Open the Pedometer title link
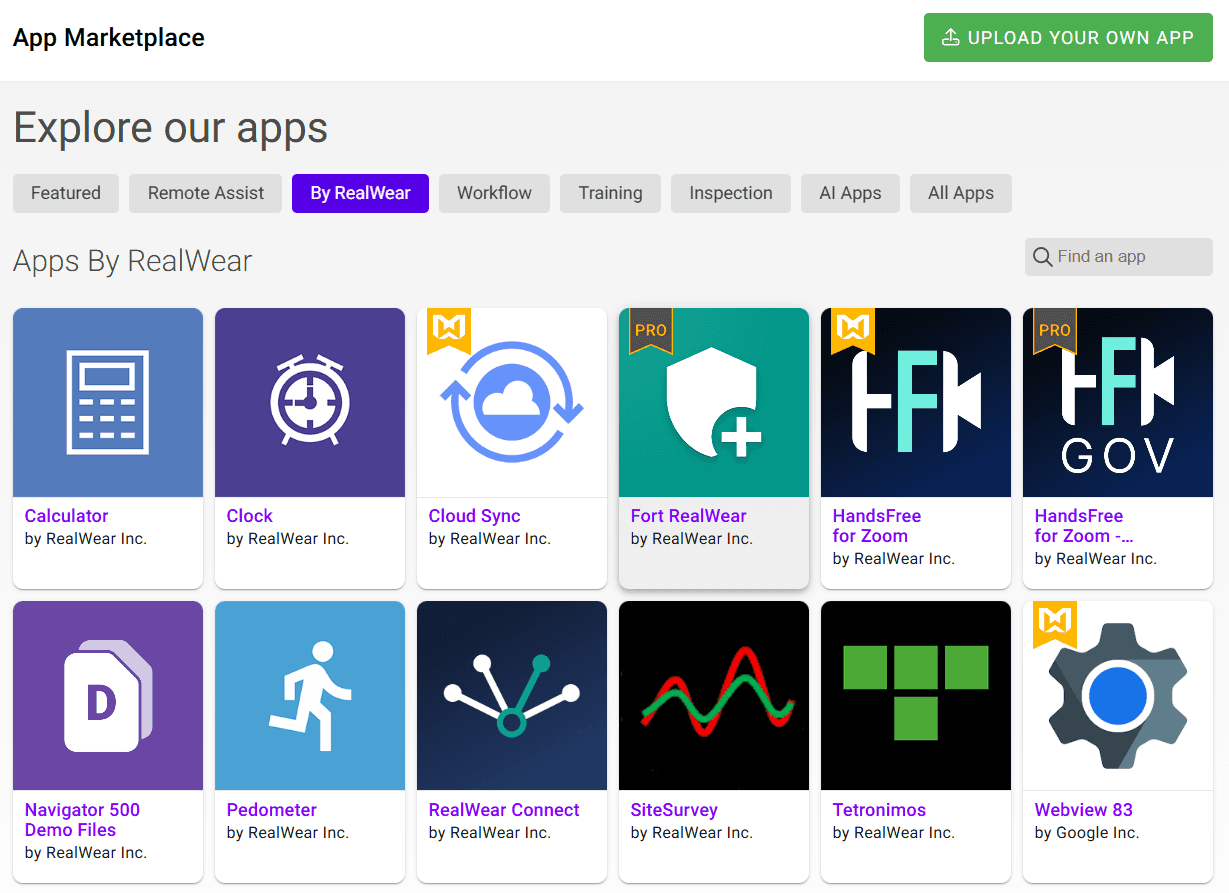The width and height of the screenshot is (1229, 893). point(271,810)
